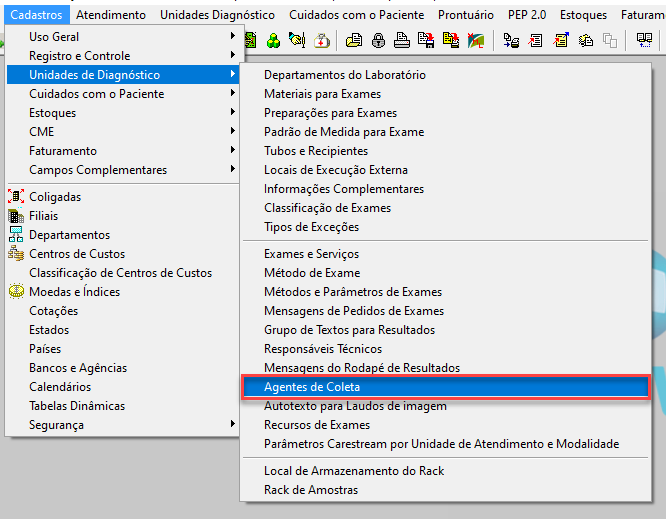Image resolution: width=666 pixels, height=519 pixels.
Task: Expand the Registro e Controle submenu arrow
Action: click(x=232, y=55)
